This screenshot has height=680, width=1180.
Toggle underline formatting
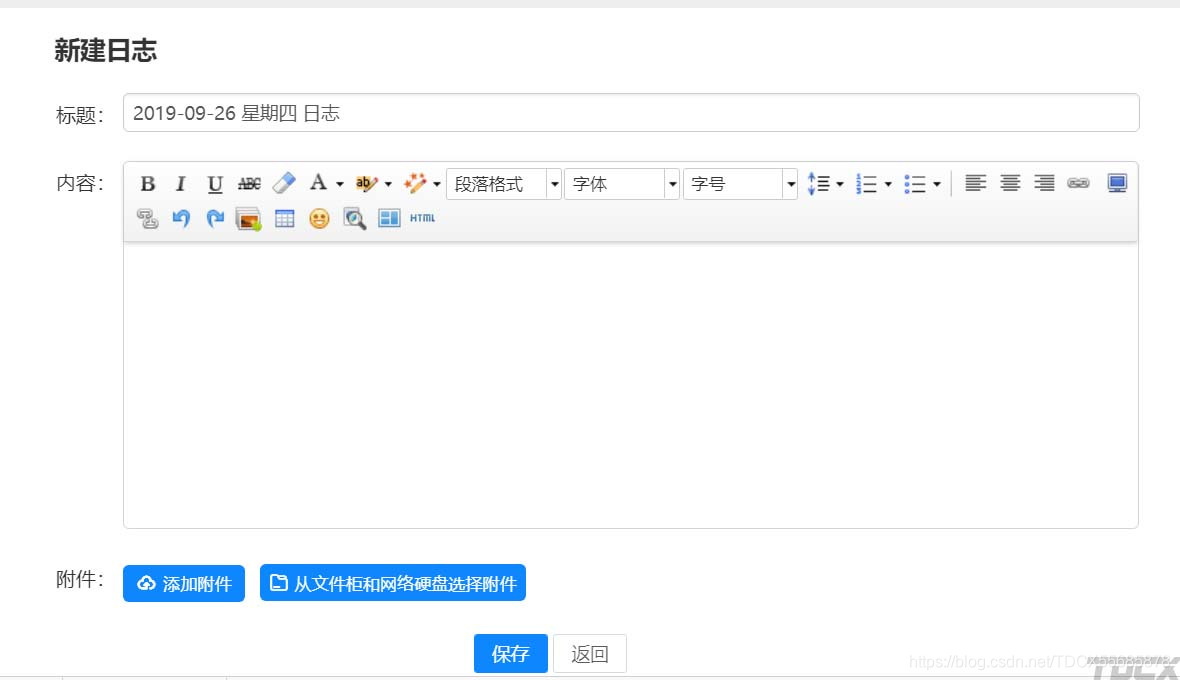215,184
